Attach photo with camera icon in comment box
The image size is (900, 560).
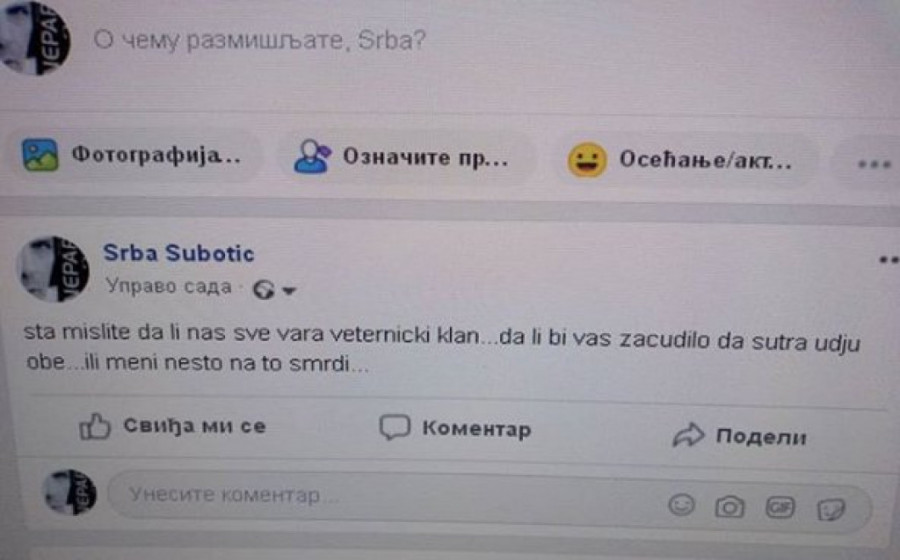[x=730, y=507]
